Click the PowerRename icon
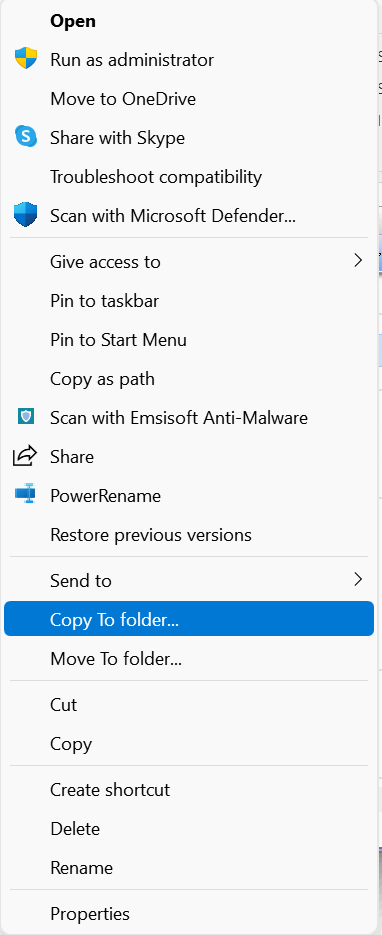The width and height of the screenshot is (382, 935). point(26,495)
